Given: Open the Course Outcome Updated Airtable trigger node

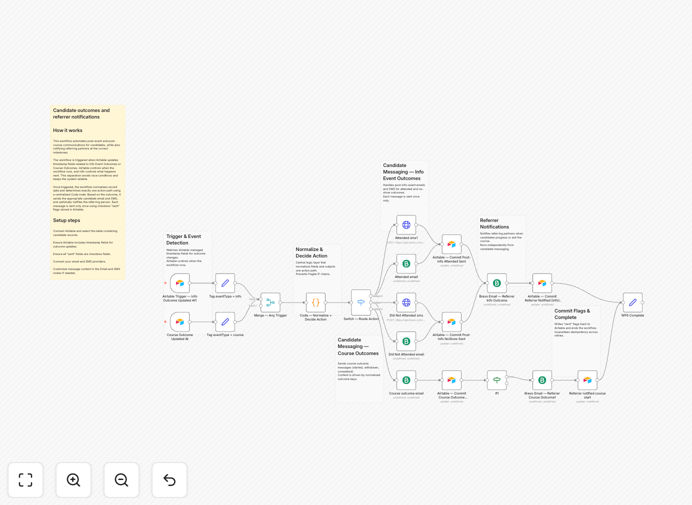Looking at the screenshot, I should [x=180, y=322].
